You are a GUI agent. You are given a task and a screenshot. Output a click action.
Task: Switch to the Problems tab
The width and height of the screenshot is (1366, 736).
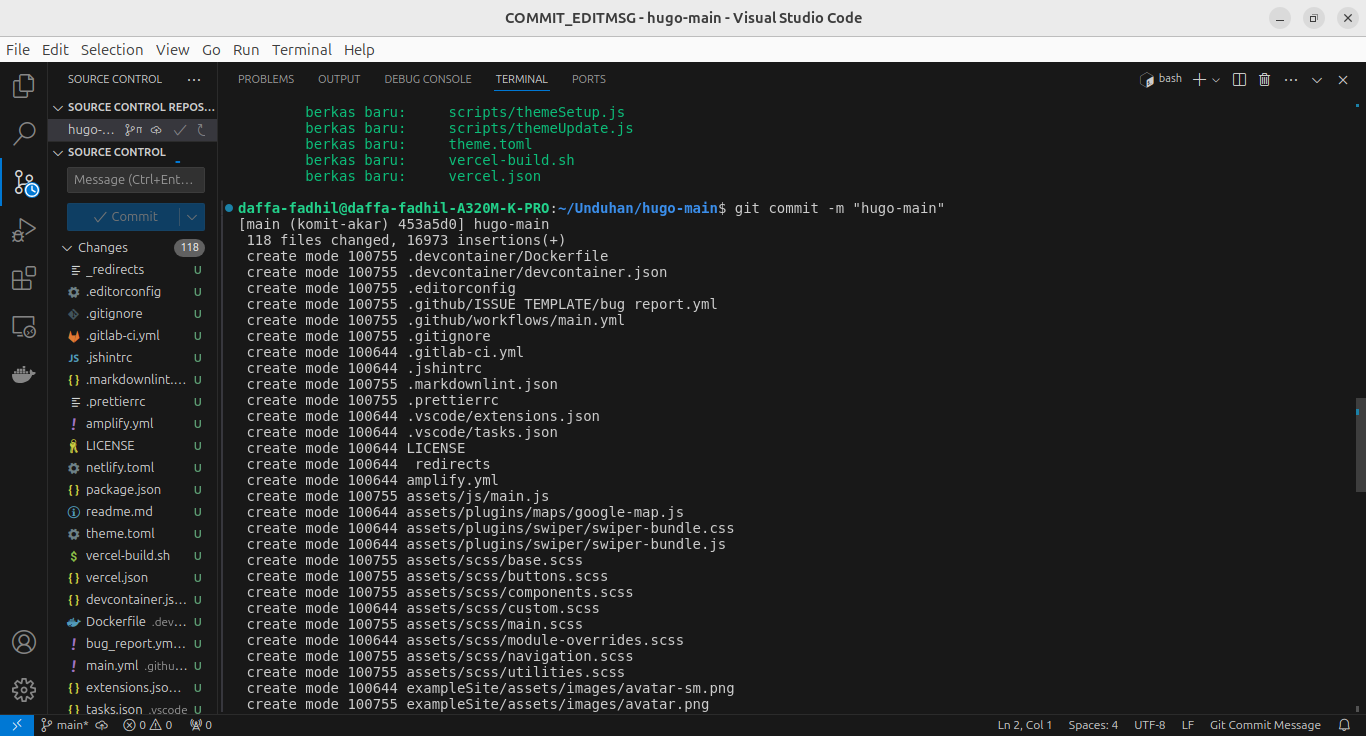point(266,79)
